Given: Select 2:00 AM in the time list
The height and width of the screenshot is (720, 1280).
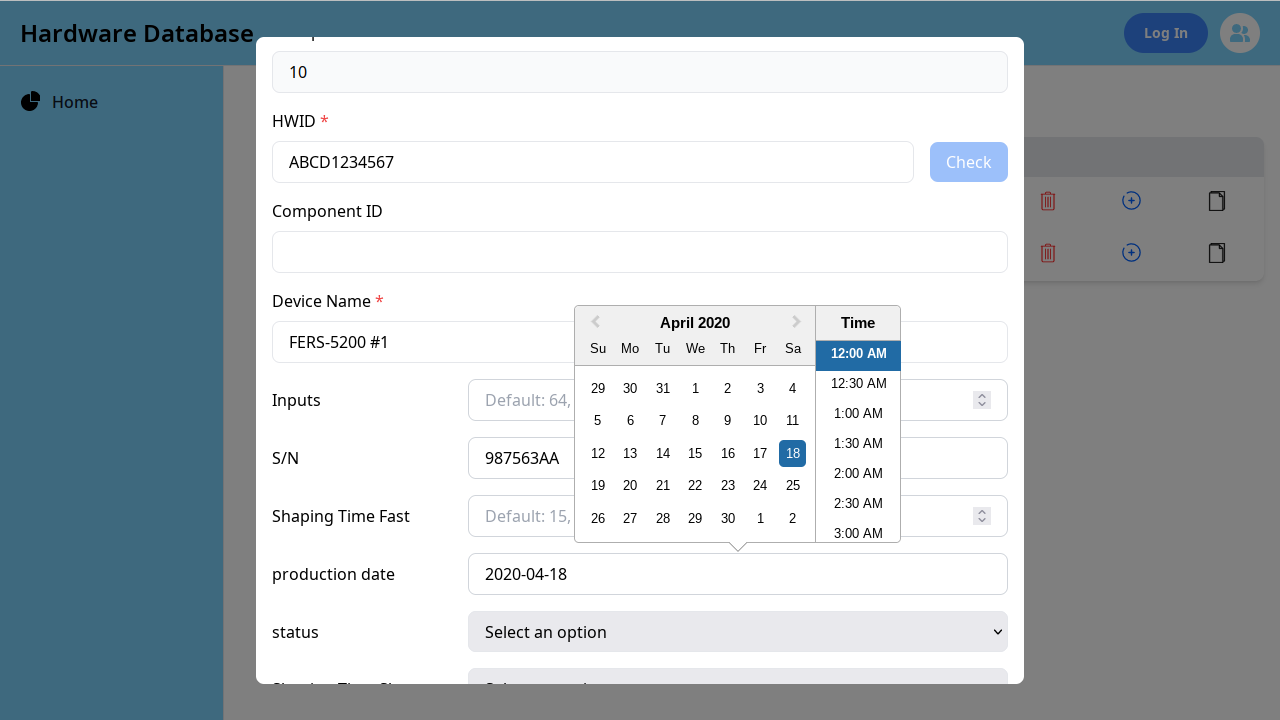Looking at the screenshot, I should 858,474.
